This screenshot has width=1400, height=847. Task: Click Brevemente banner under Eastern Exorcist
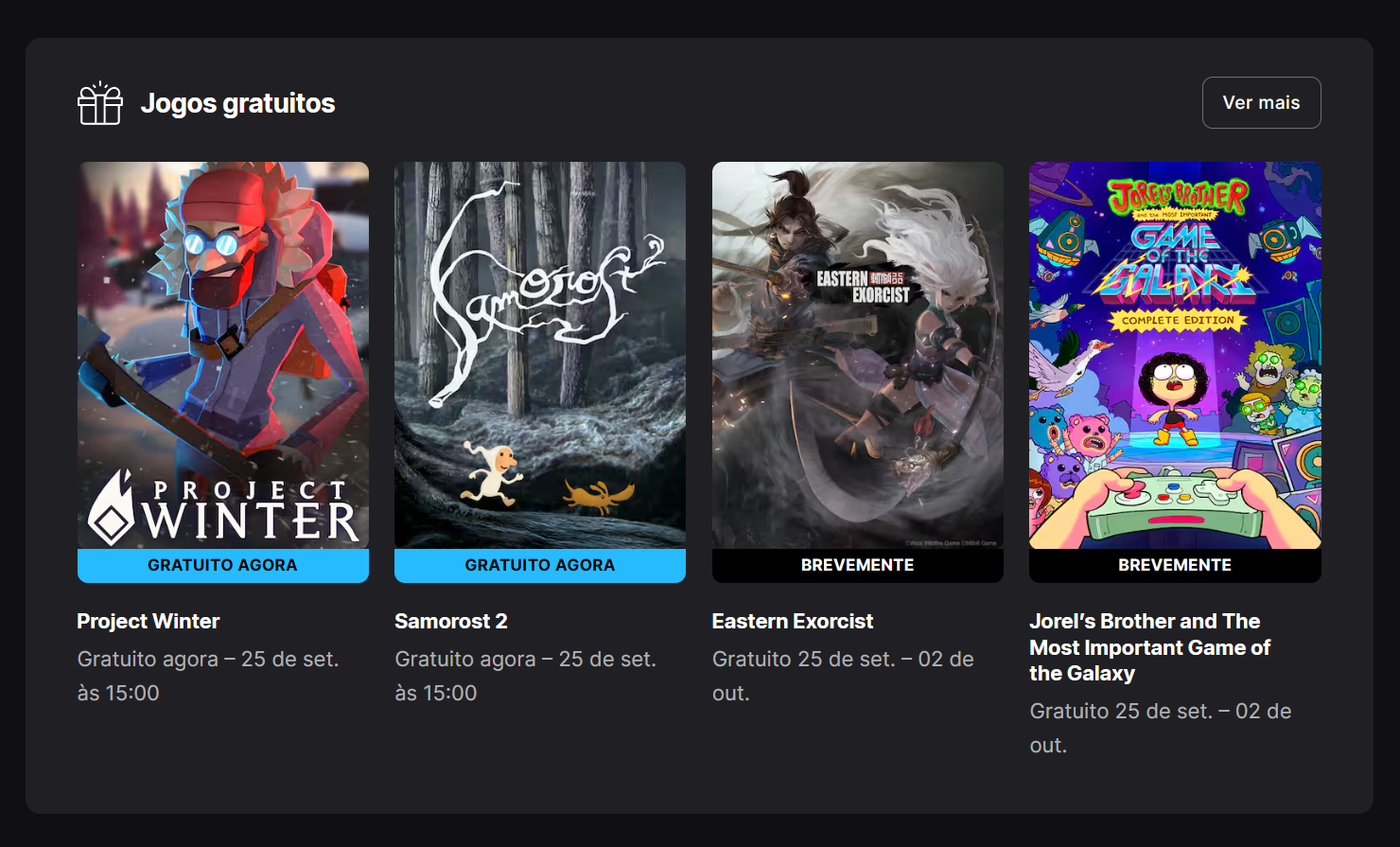point(858,565)
